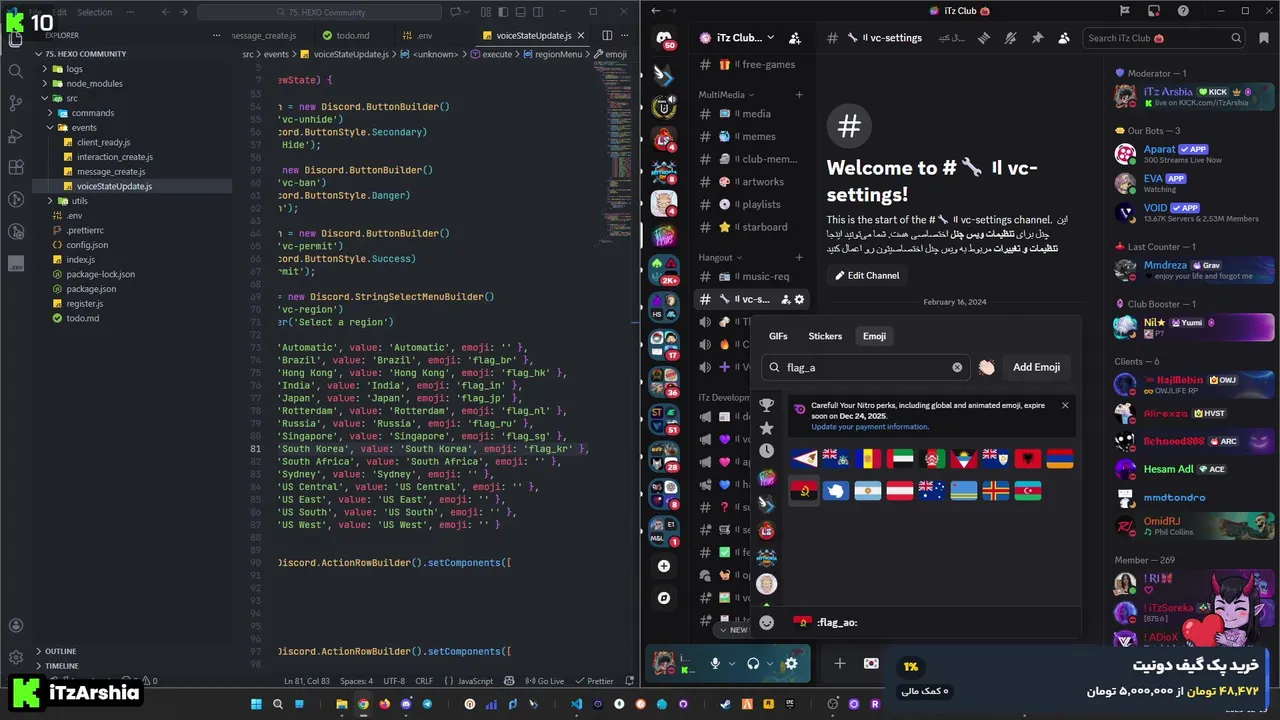The image size is (1280, 720).
Task: Select Azerbaijan flag emoji
Action: (1027, 491)
